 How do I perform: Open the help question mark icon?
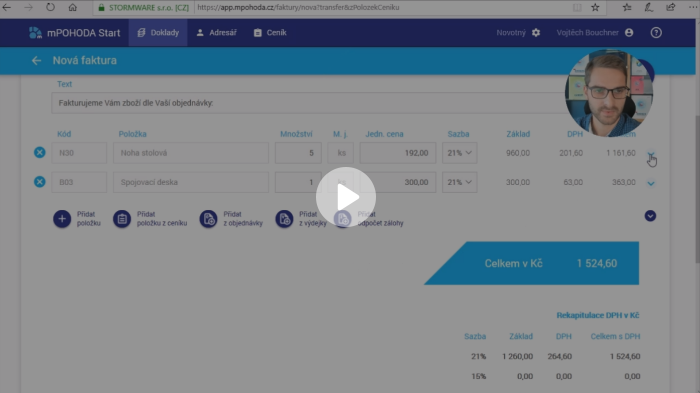[656, 33]
